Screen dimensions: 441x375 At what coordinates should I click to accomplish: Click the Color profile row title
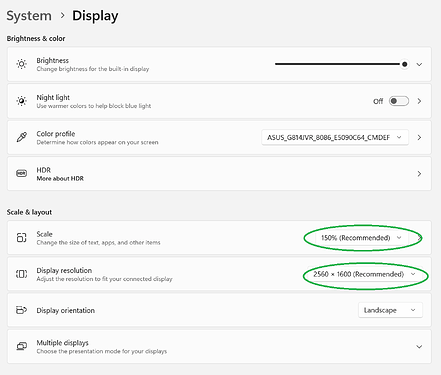click(56, 134)
